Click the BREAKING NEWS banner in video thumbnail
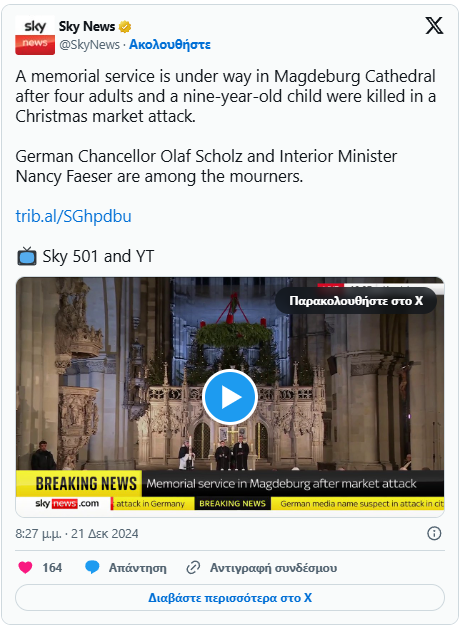 (x=86, y=483)
